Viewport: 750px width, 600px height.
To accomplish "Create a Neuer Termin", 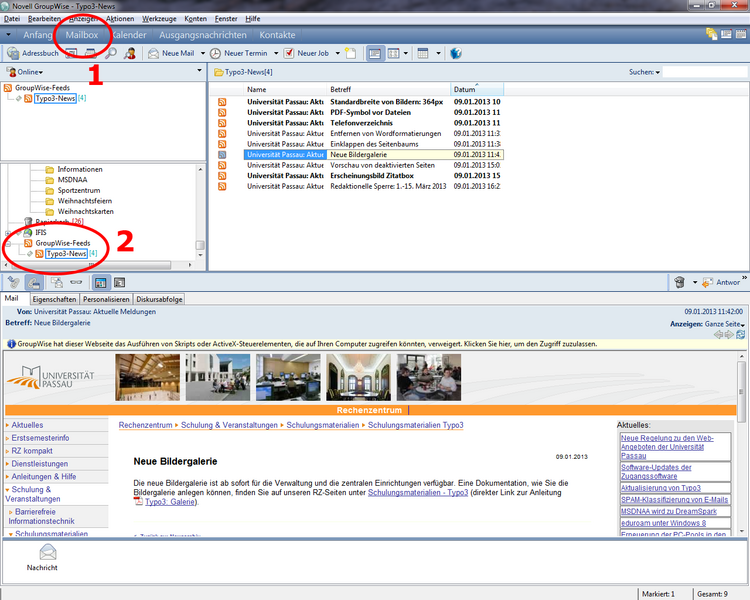I will pyautogui.click(x=239, y=53).
